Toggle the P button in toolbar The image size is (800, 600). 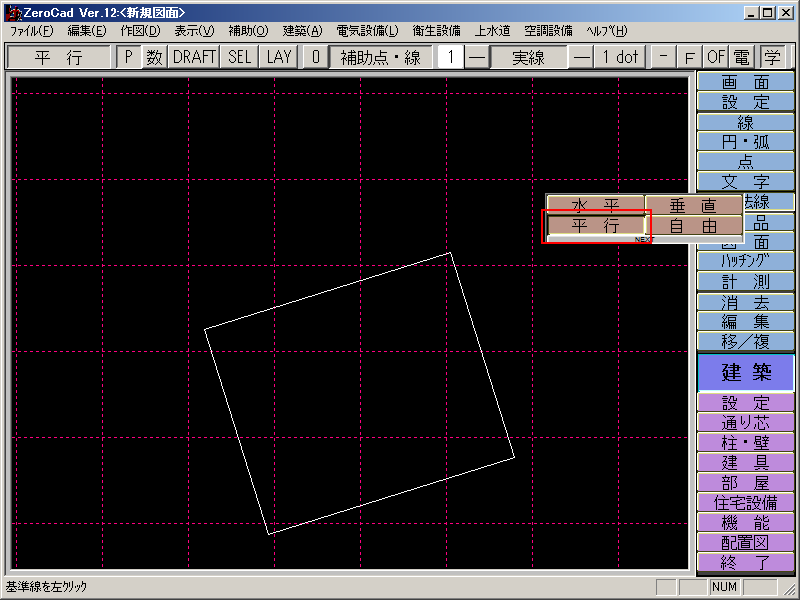tap(129, 57)
